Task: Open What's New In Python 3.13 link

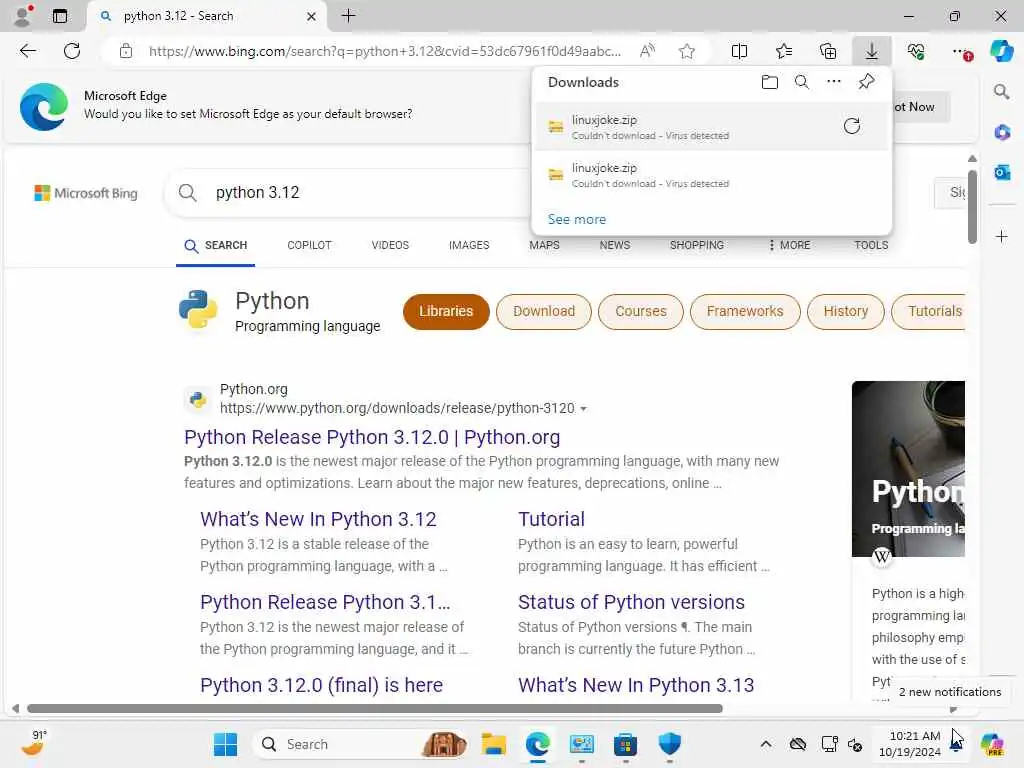Action: (636, 685)
